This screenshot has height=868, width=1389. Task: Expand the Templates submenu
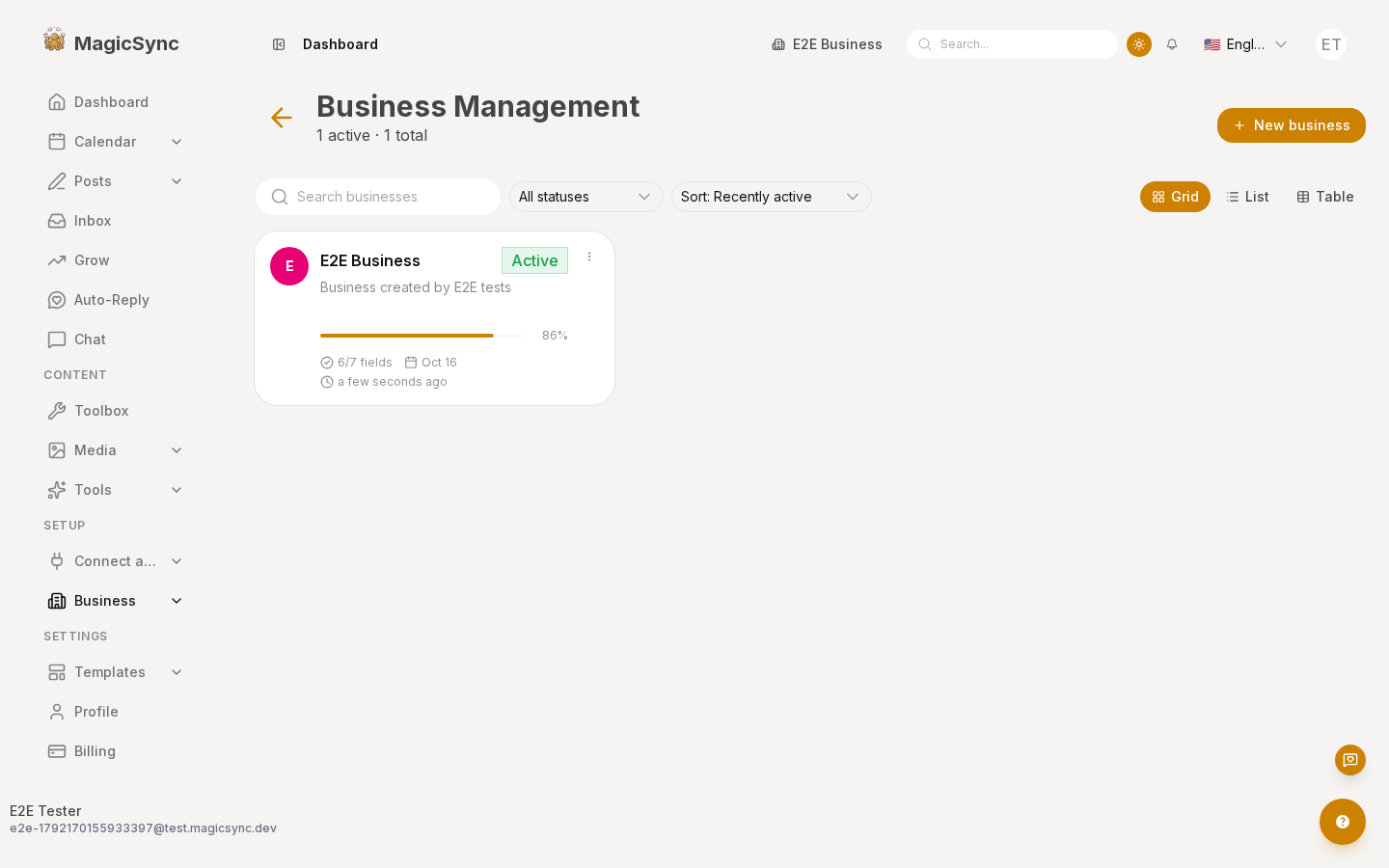pyautogui.click(x=177, y=672)
